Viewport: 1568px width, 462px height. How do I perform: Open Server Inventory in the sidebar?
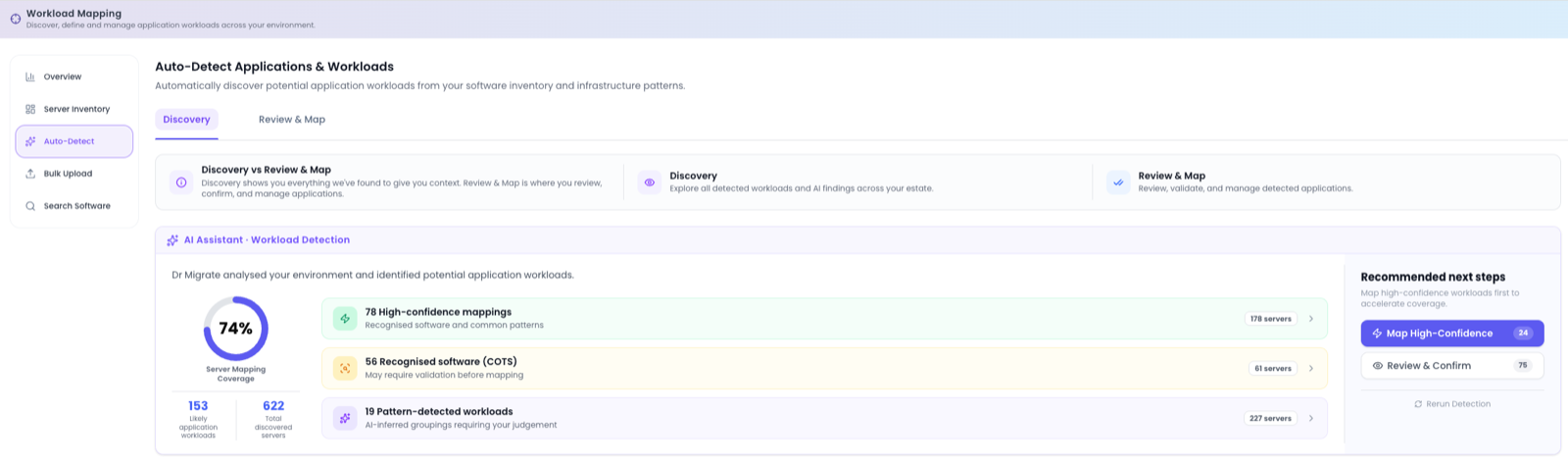tap(74, 109)
